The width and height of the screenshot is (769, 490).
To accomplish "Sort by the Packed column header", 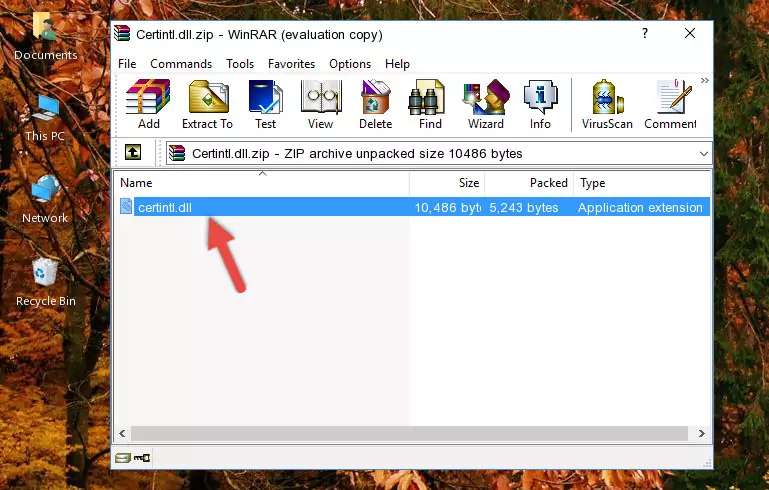I will point(529,183).
